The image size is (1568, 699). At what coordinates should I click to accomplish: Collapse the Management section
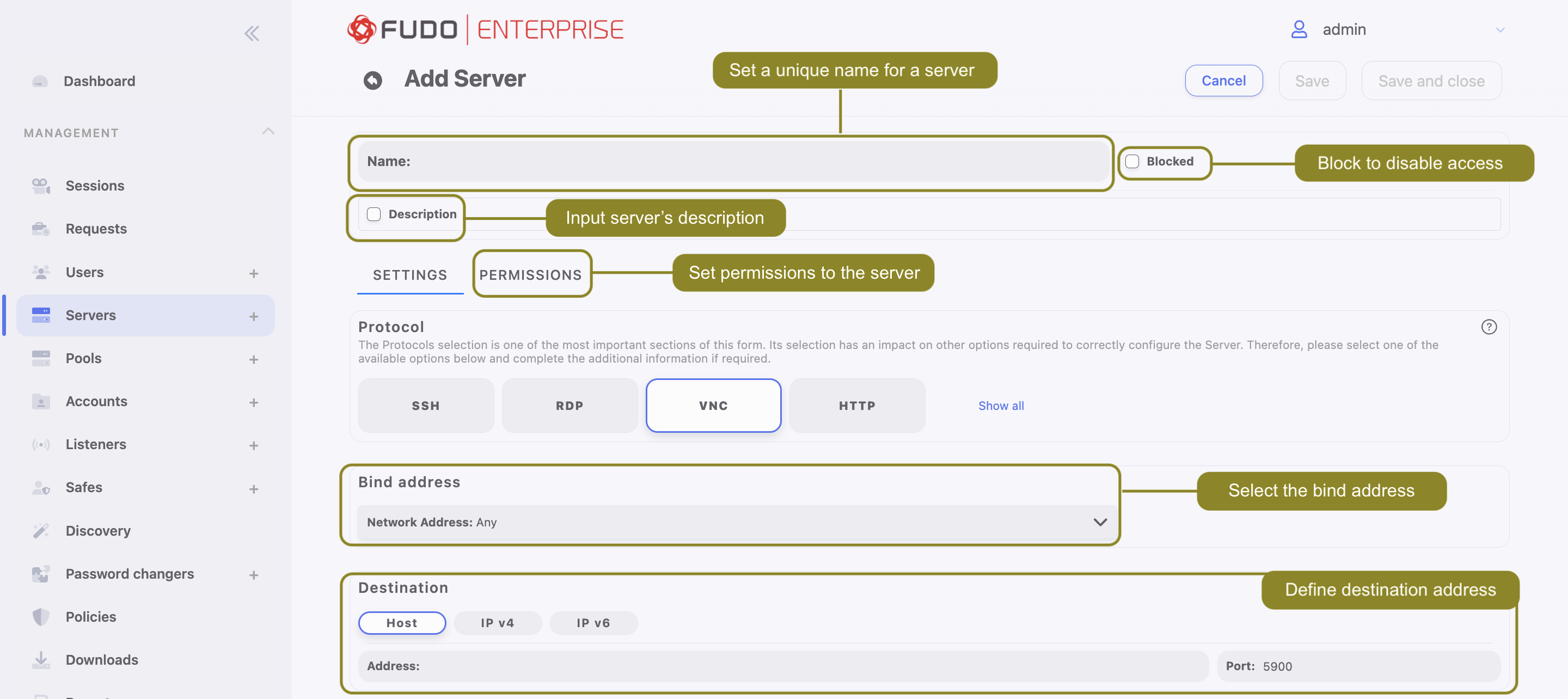268,132
